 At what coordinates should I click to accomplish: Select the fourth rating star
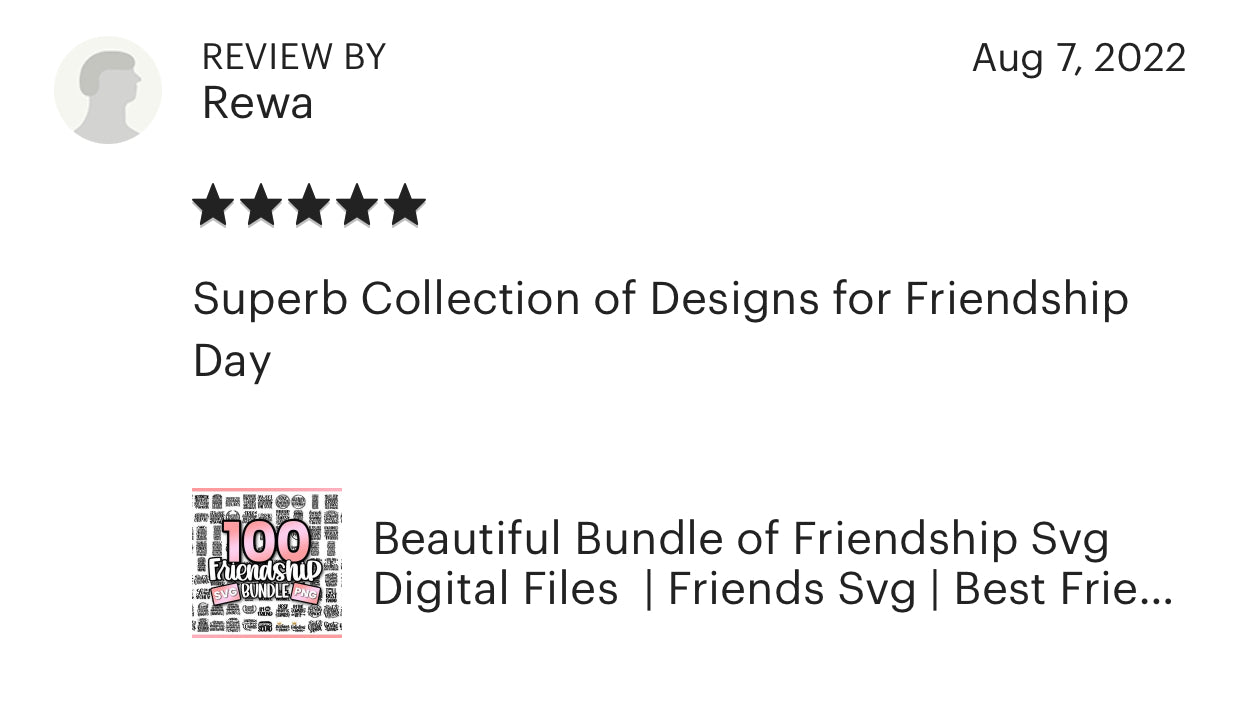pyautogui.click(x=357, y=206)
